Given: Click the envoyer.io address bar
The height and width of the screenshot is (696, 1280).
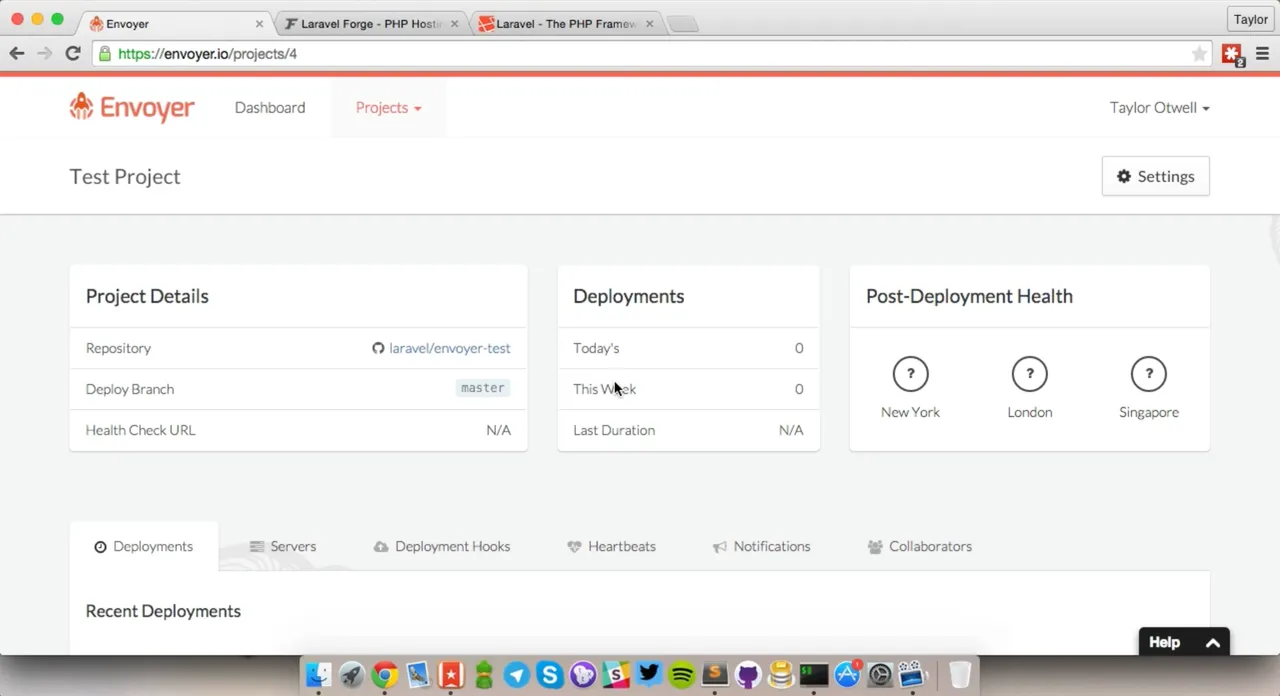Looking at the screenshot, I should click(650, 54).
